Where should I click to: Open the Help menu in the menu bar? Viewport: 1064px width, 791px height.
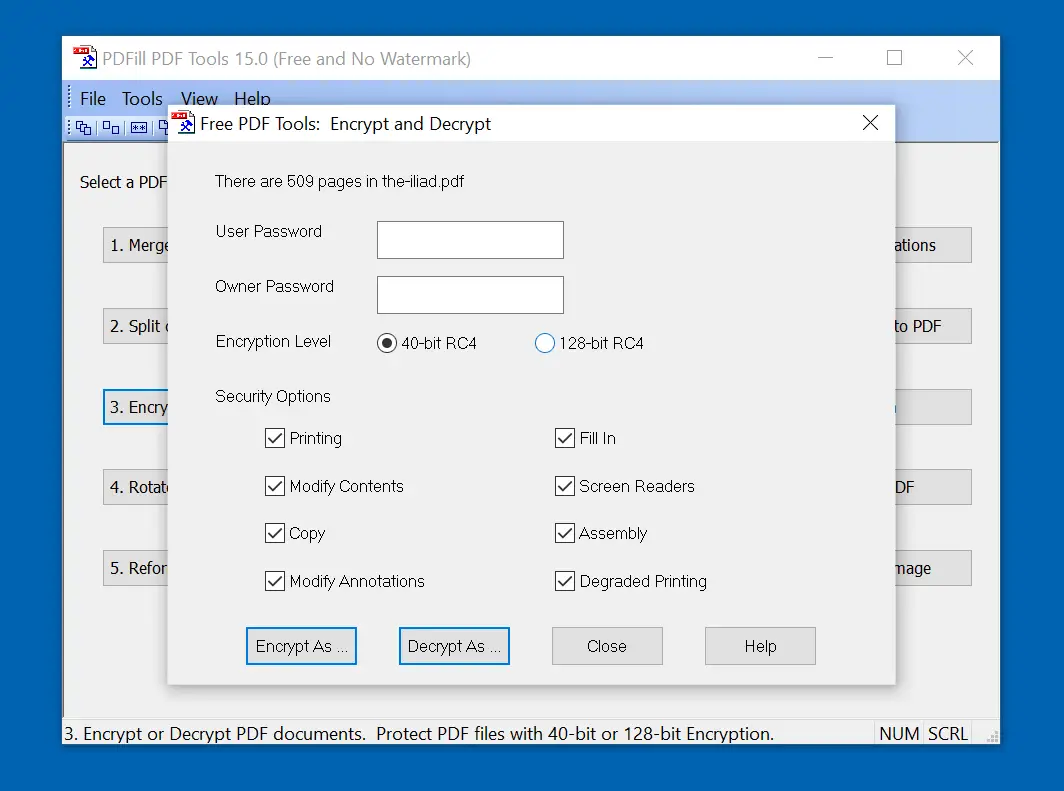(x=252, y=98)
